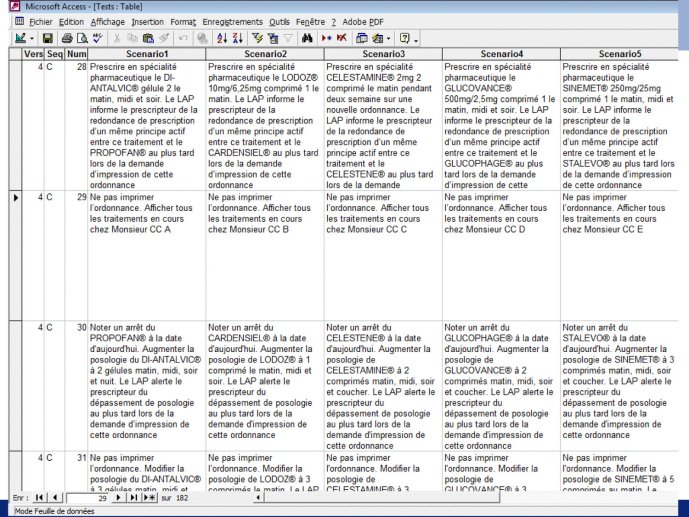Click Scenario2 cell about LODOZ 10mg/6,25mg
689x517 pixels.
click(265, 125)
